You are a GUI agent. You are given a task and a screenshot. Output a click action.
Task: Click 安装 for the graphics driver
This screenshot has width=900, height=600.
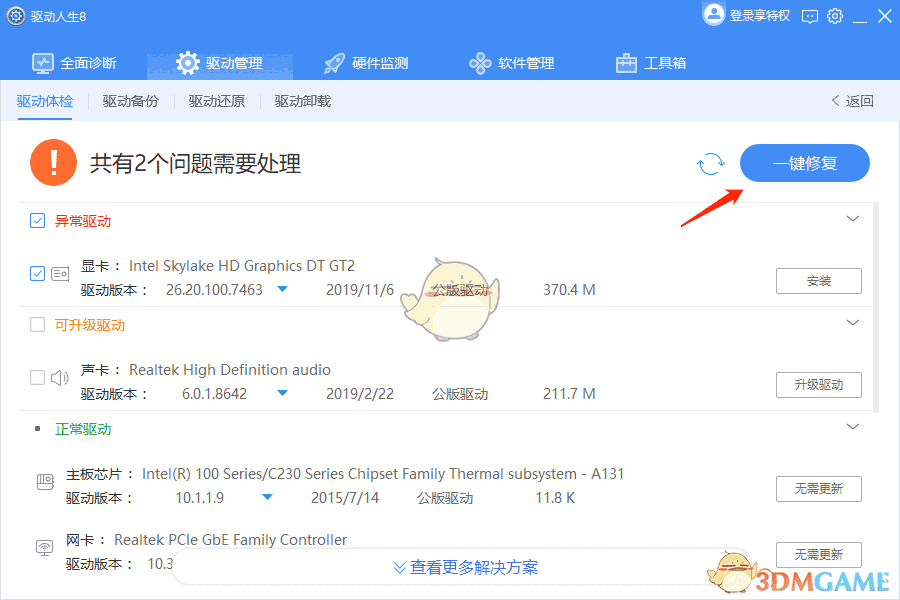[x=818, y=281]
